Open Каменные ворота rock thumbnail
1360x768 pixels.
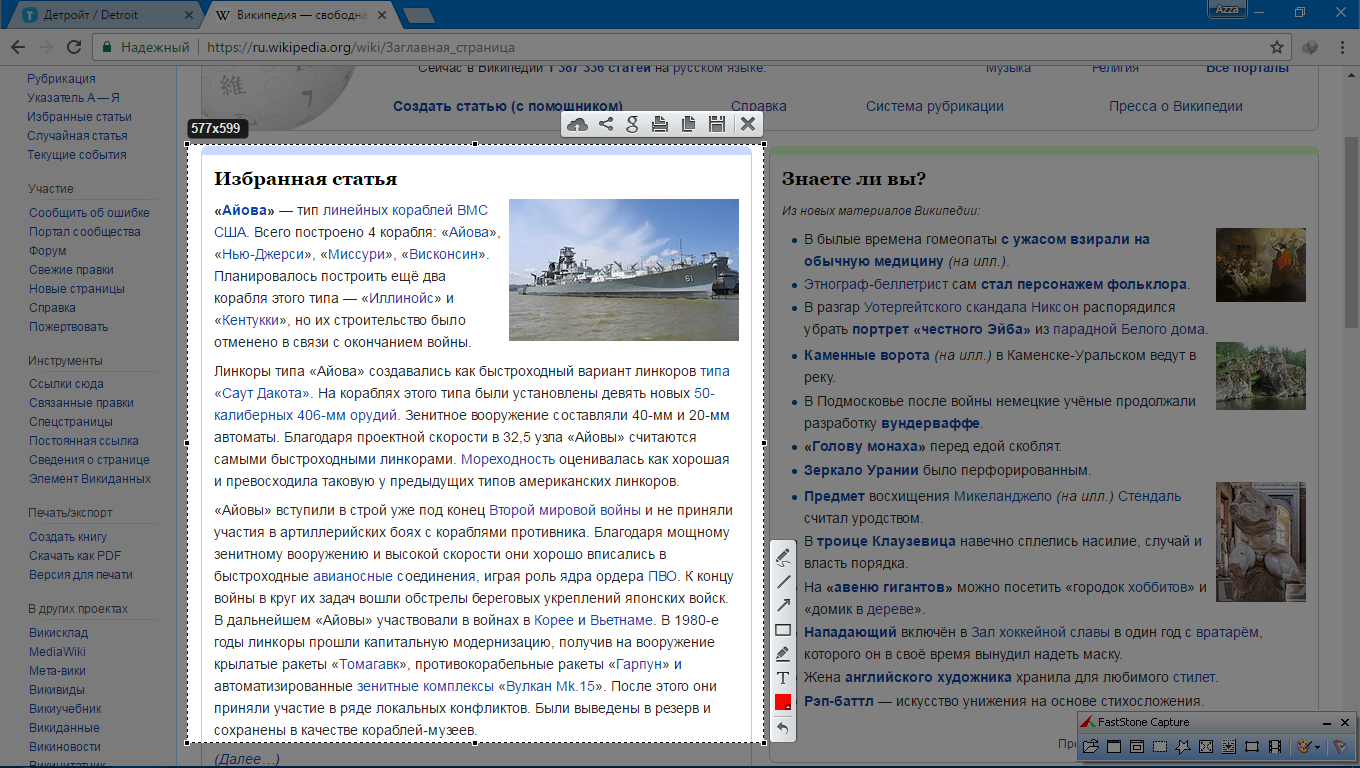tap(1261, 375)
